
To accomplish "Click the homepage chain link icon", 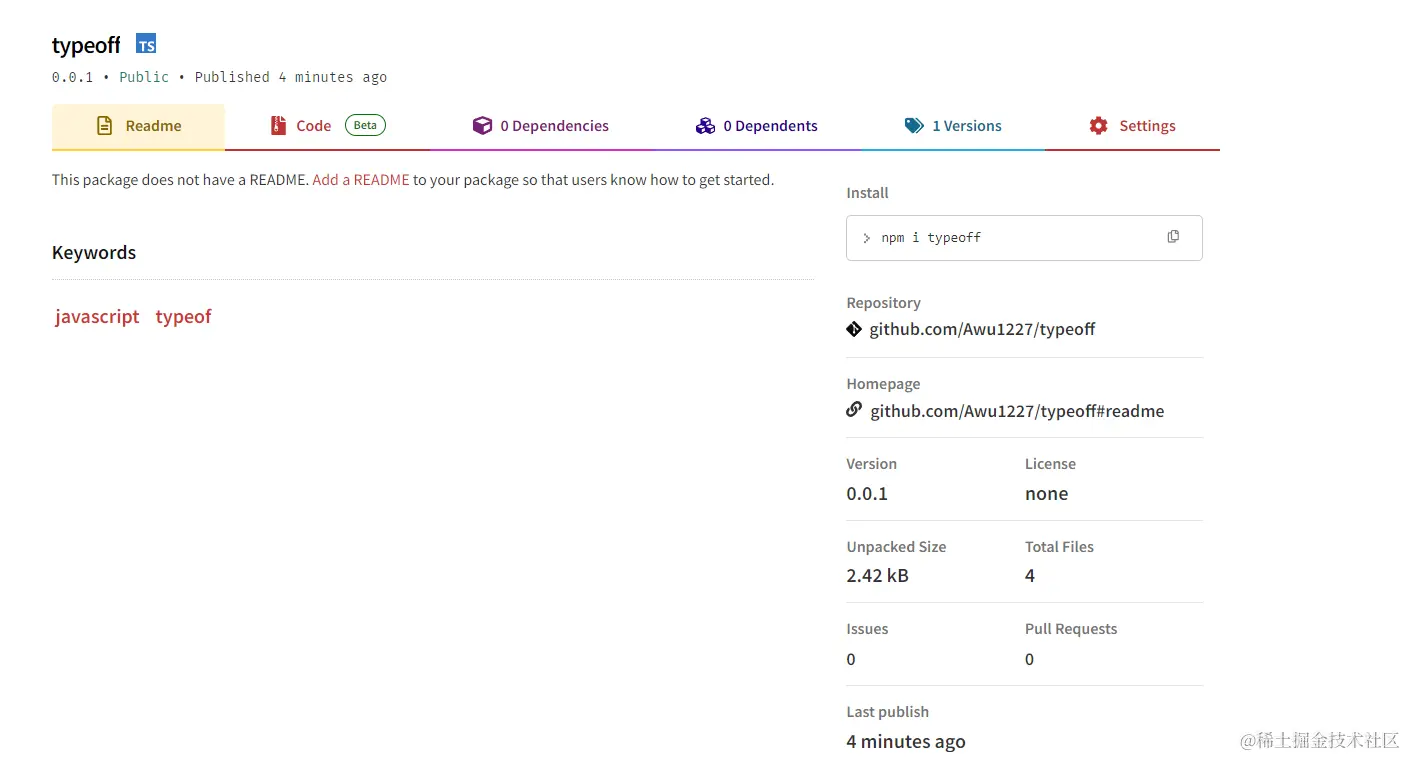I will [854, 409].
